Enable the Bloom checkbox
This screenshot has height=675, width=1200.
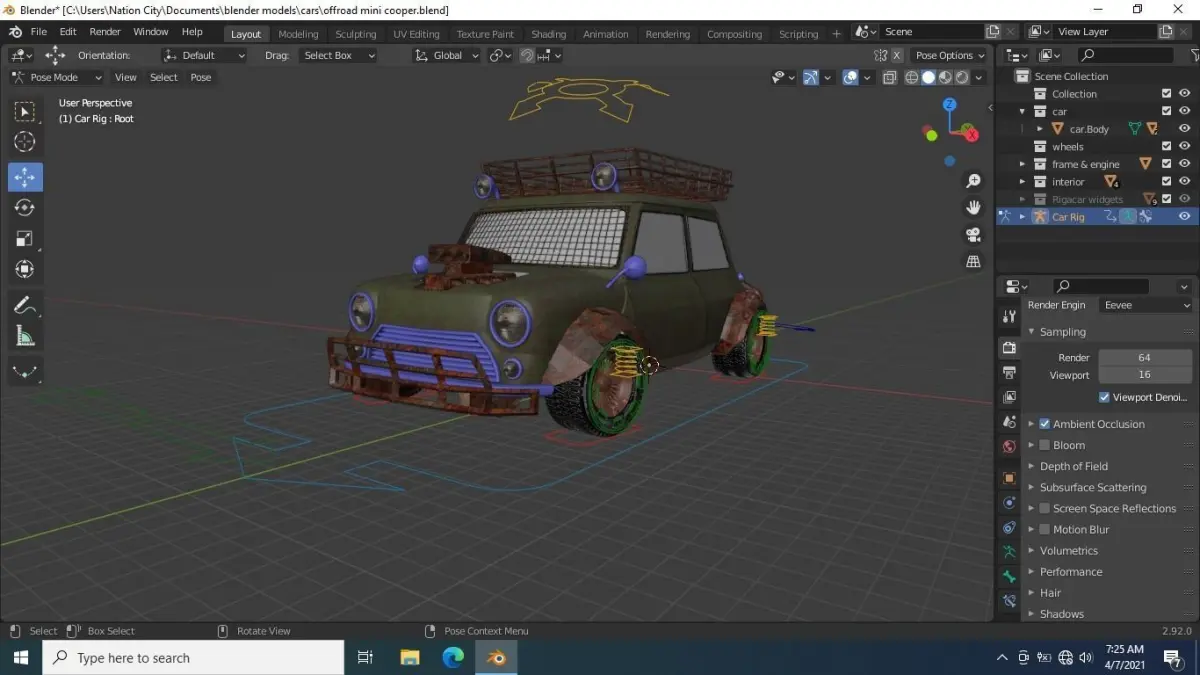pos(1044,445)
